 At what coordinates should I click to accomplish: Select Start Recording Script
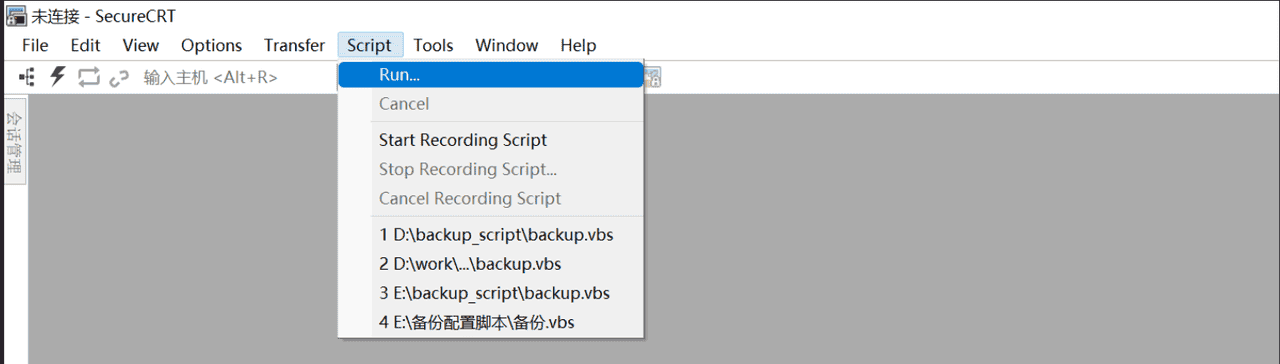point(491,140)
